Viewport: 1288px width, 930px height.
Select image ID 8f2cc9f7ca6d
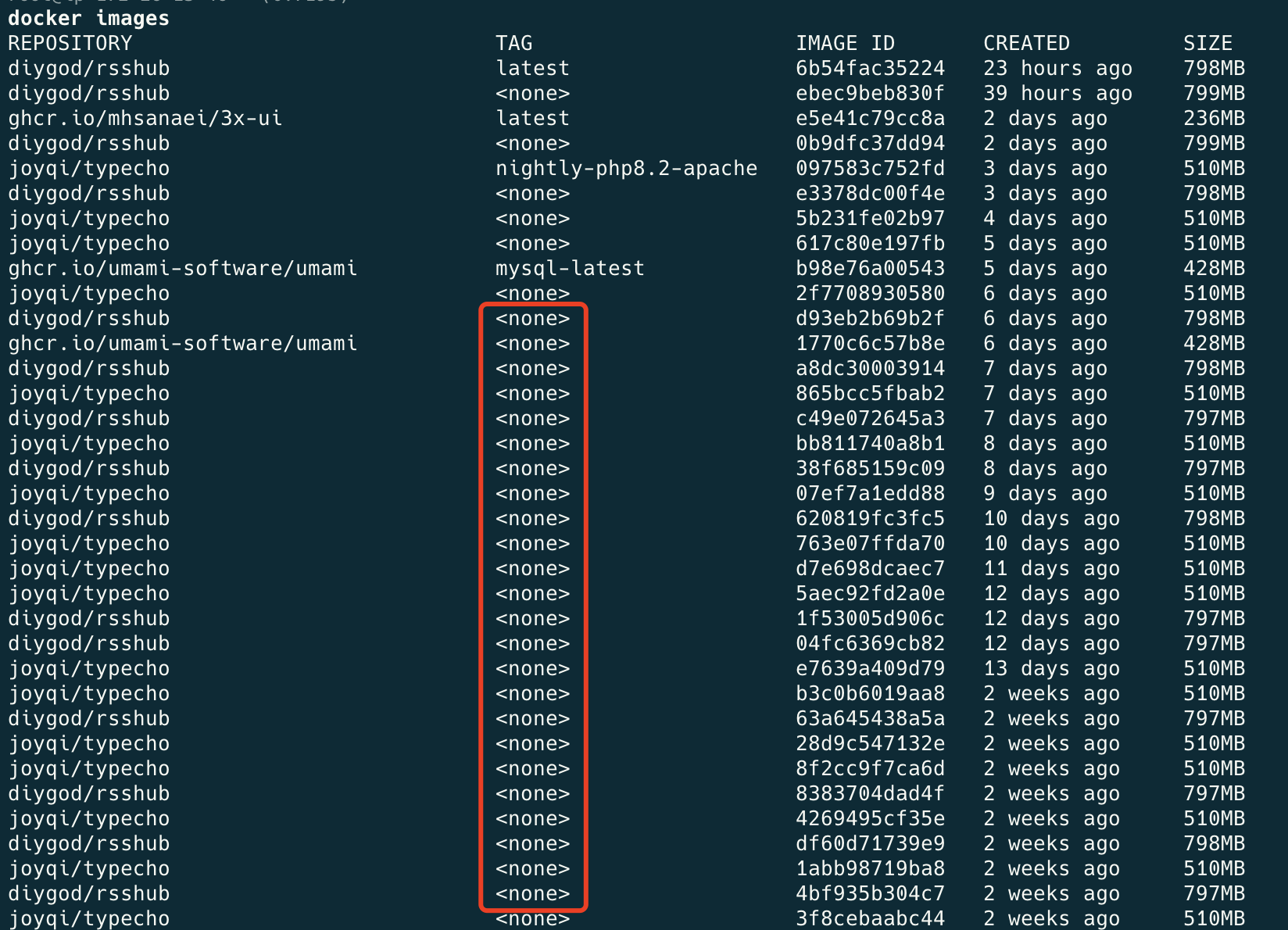point(870,768)
